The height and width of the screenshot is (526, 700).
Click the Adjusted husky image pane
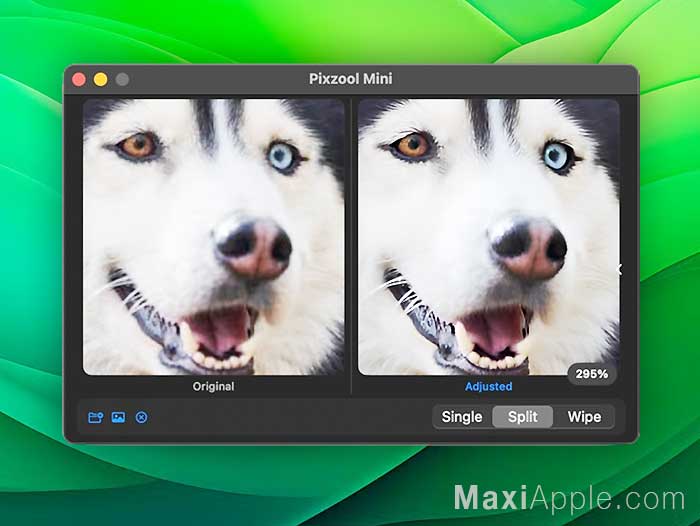[488, 237]
